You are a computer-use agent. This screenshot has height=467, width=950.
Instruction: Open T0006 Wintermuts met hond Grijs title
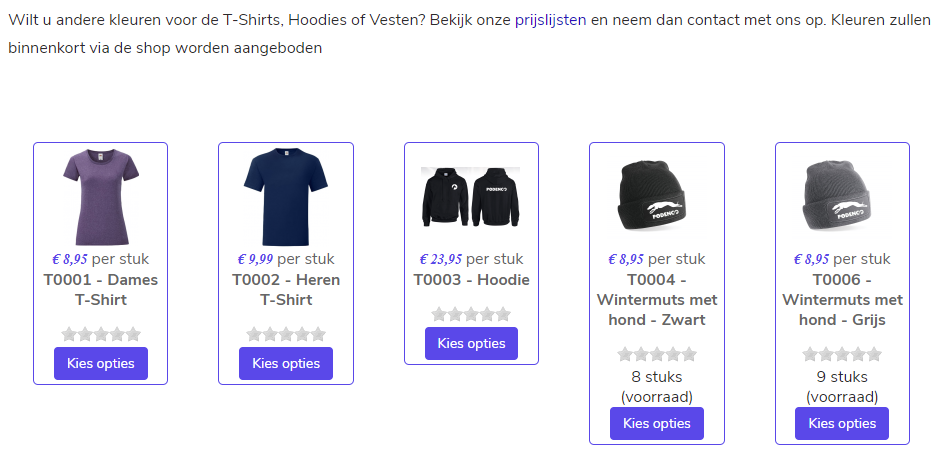(842, 300)
